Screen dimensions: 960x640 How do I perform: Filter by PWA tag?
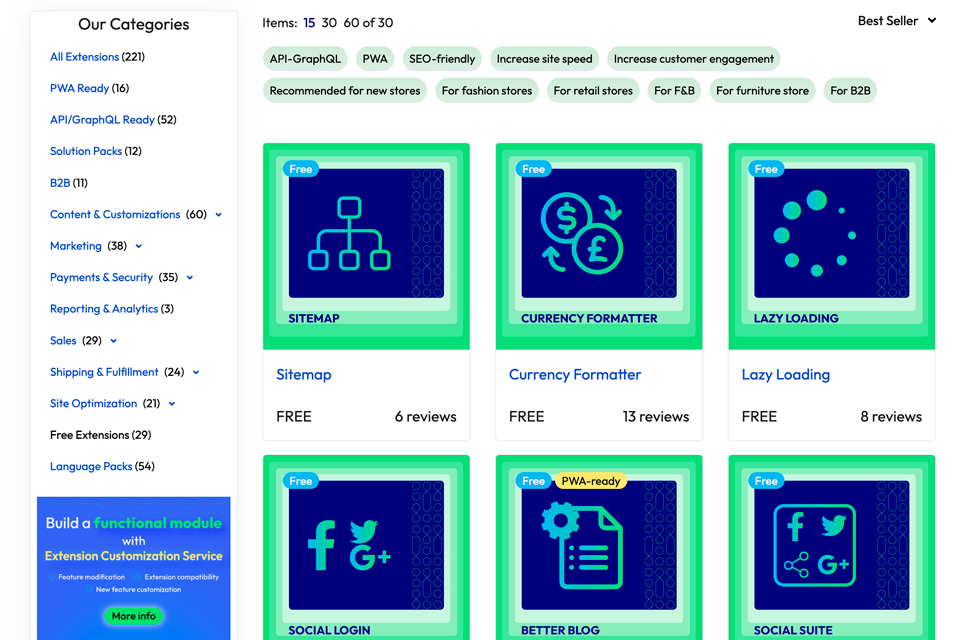(375, 59)
